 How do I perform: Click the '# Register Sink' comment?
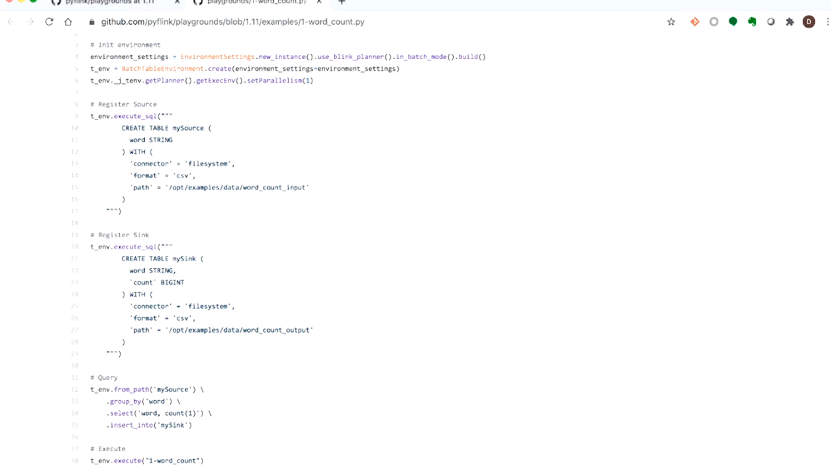(x=119, y=235)
